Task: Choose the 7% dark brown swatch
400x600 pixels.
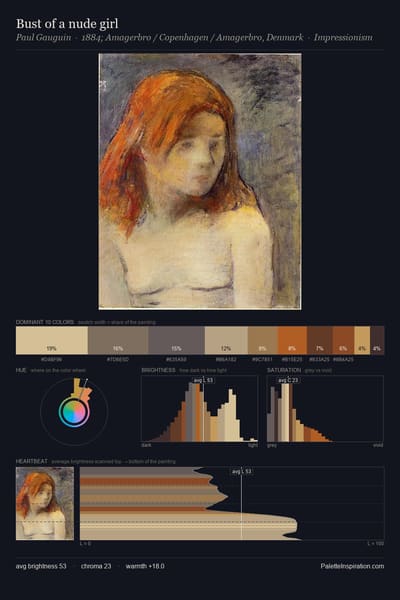Action: coord(320,340)
